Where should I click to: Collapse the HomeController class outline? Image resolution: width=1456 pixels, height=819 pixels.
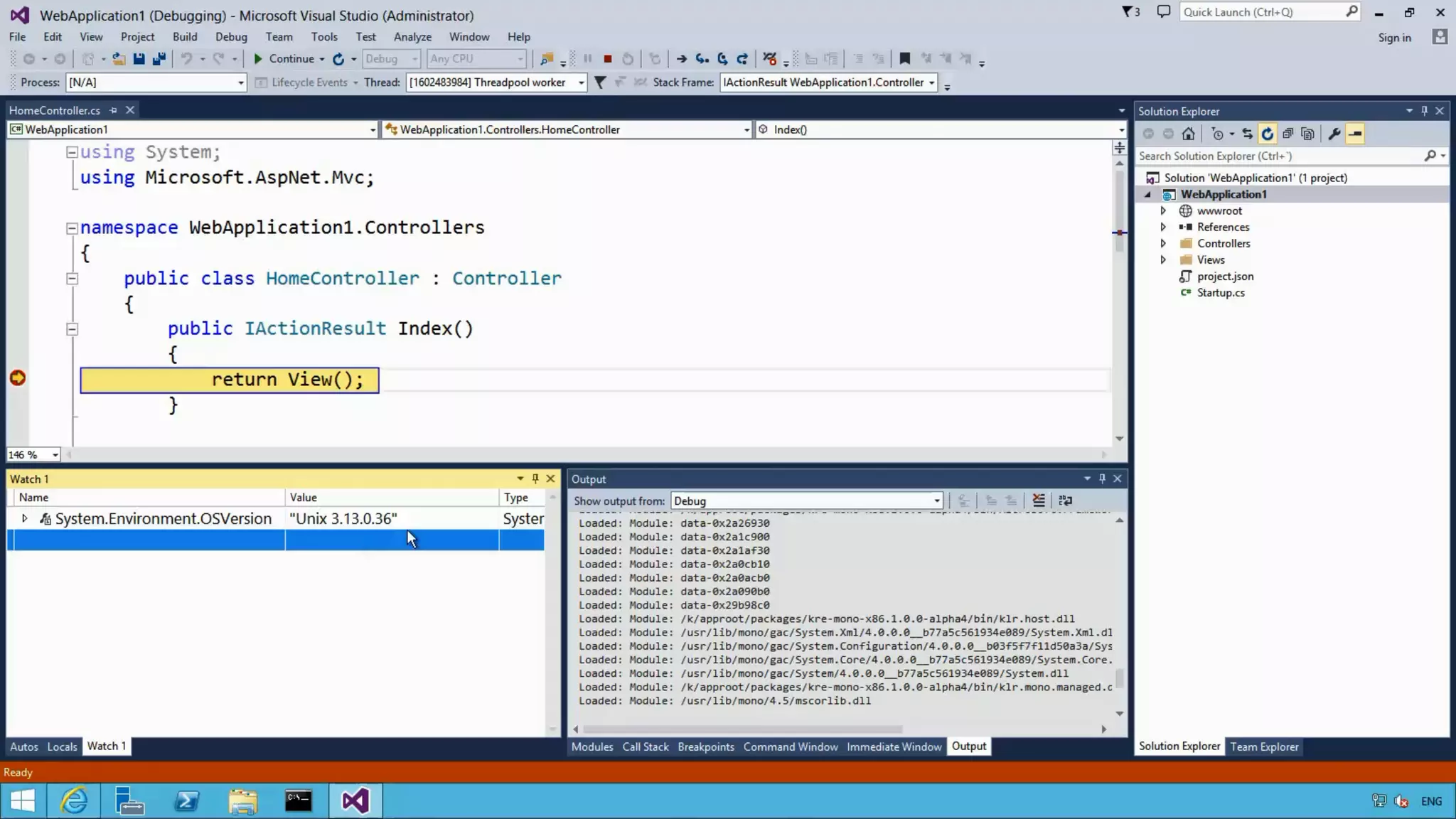72,279
